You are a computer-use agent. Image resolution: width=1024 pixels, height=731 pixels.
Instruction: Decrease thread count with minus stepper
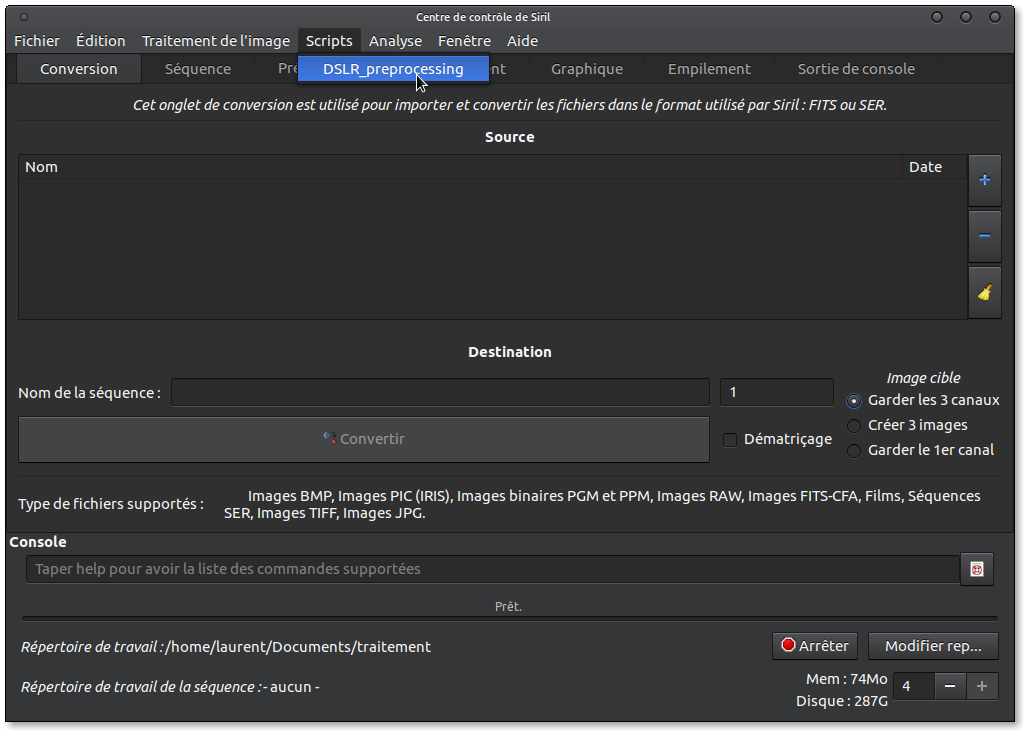(x=949, y=686)
